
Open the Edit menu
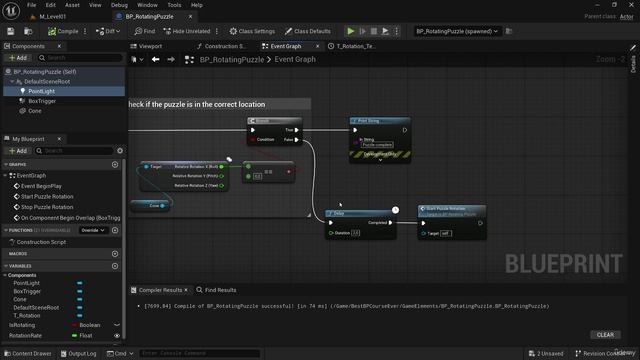51,5
